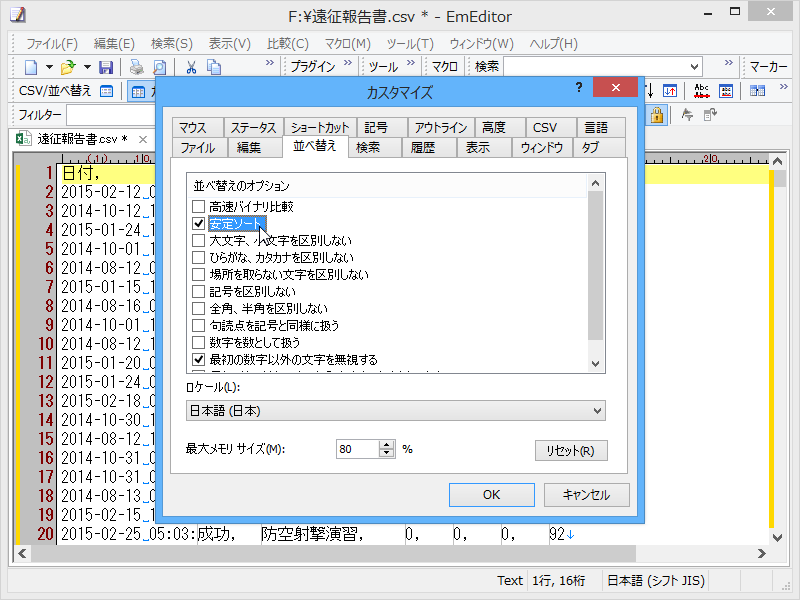Click the advanced filter funnel icon
The width and height of the screenshot is (800, 600).
687,115
